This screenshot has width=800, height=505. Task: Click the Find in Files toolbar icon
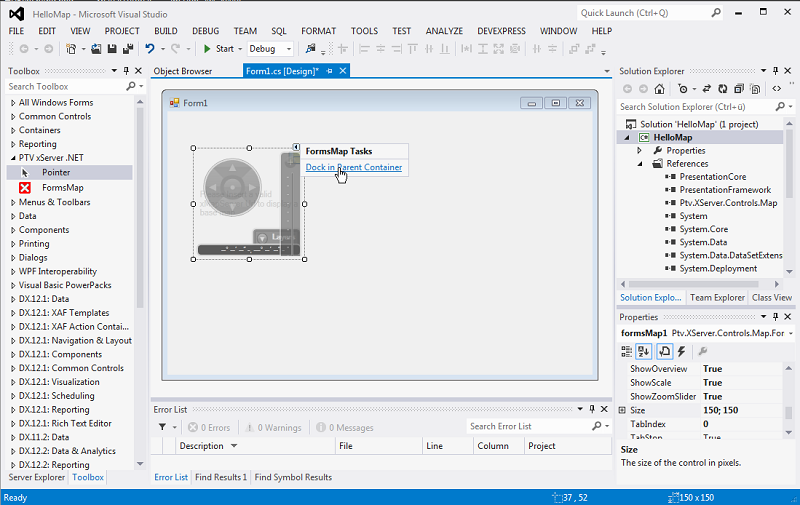pyautogui.click(x=310, y=49)
